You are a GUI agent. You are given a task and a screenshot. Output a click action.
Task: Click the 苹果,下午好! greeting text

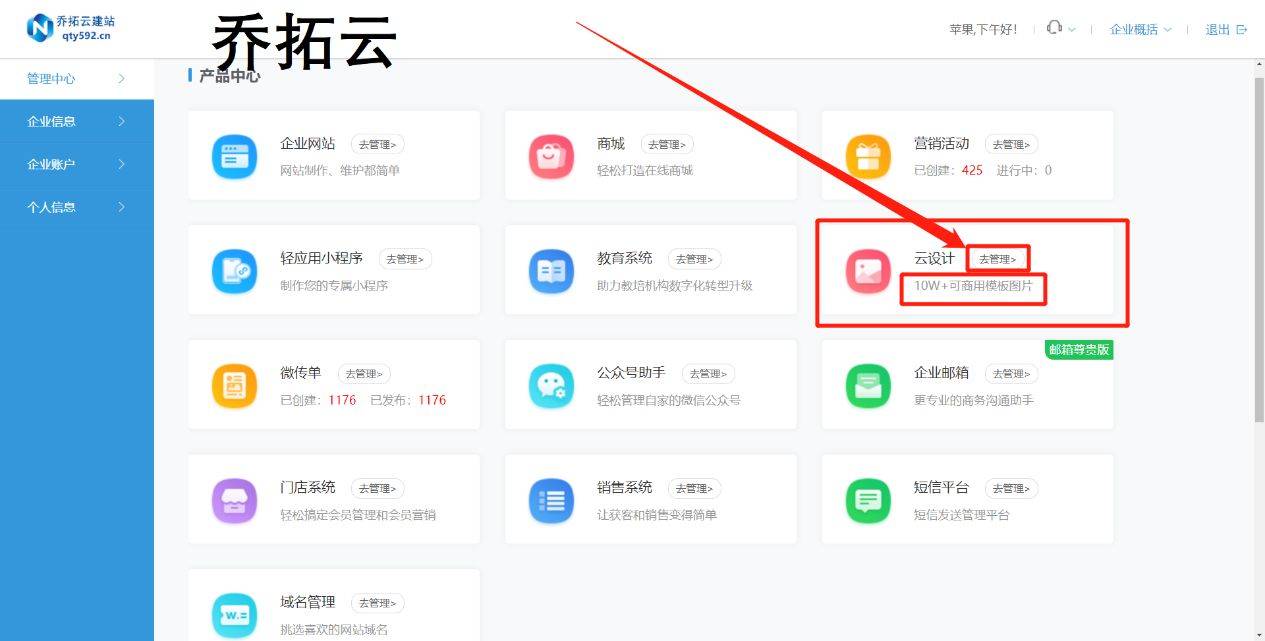click(983, 30)
